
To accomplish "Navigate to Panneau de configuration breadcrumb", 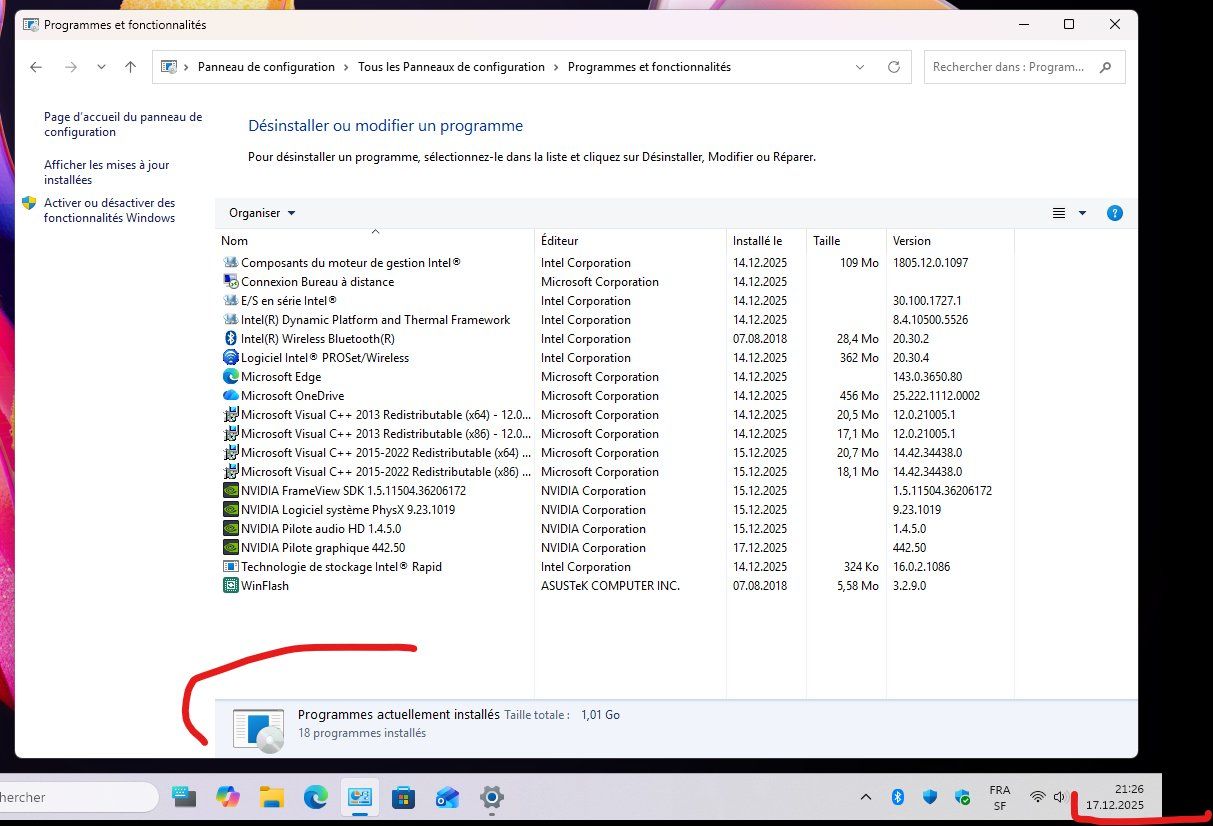I will [266, 66].
